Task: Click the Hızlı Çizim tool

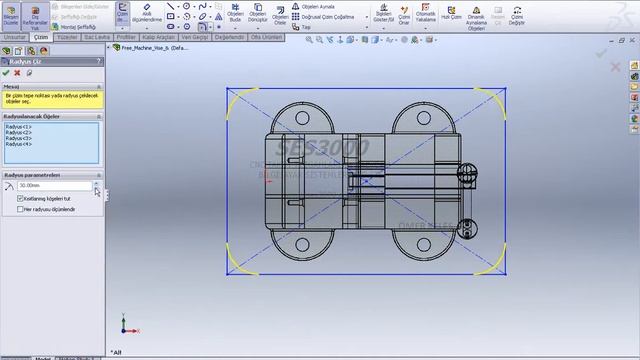Action: point(451,13)
